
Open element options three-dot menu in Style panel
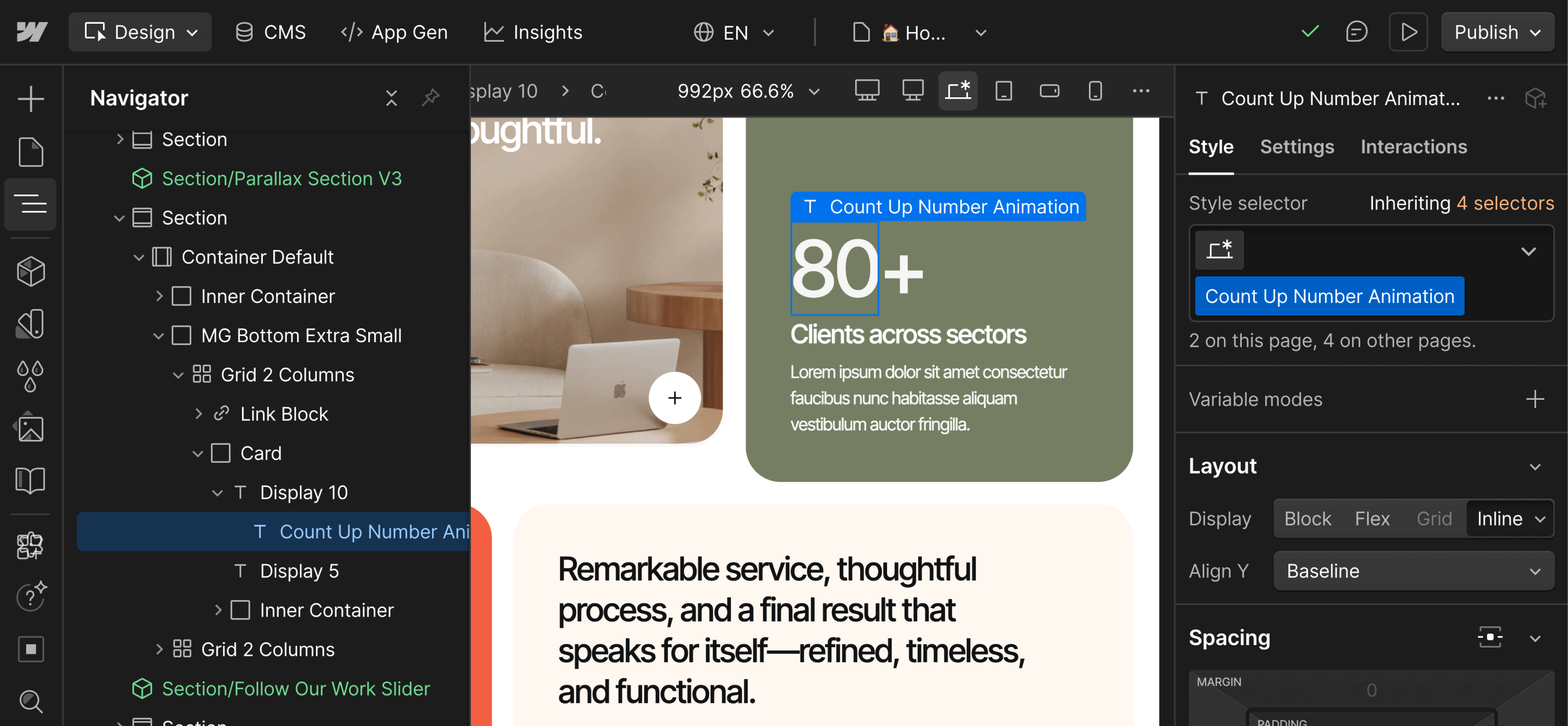[x=1495, y=98]
